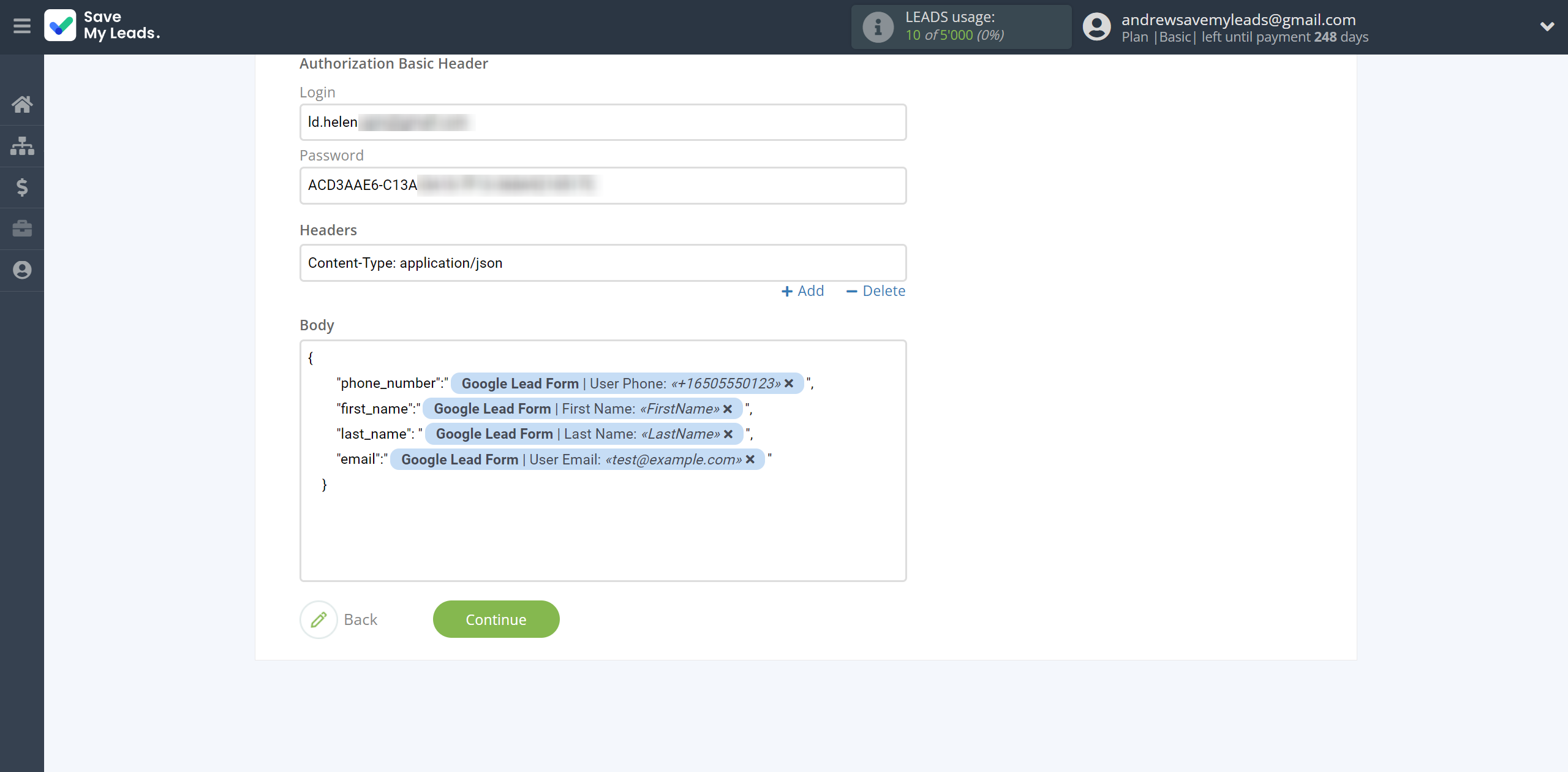Click the Save My Leads logo

click(102, 25)
